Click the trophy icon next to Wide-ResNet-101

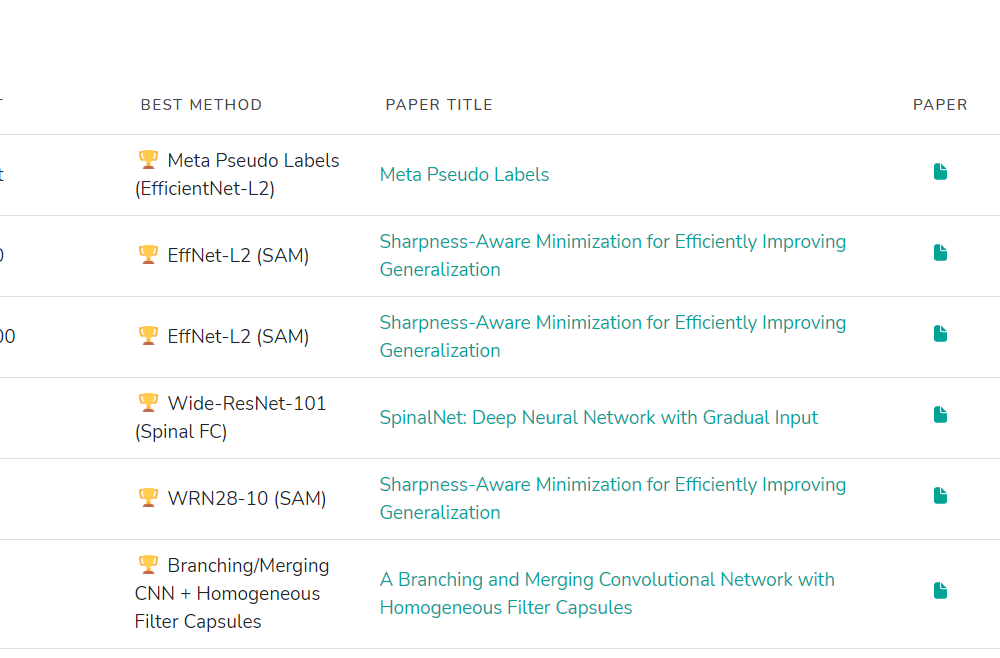coord(148,403)
